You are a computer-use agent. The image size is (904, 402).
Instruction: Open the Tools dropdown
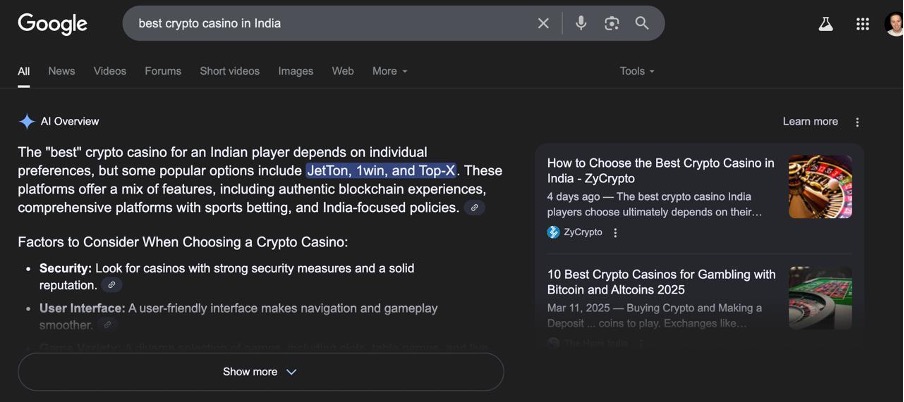[637, 71]
